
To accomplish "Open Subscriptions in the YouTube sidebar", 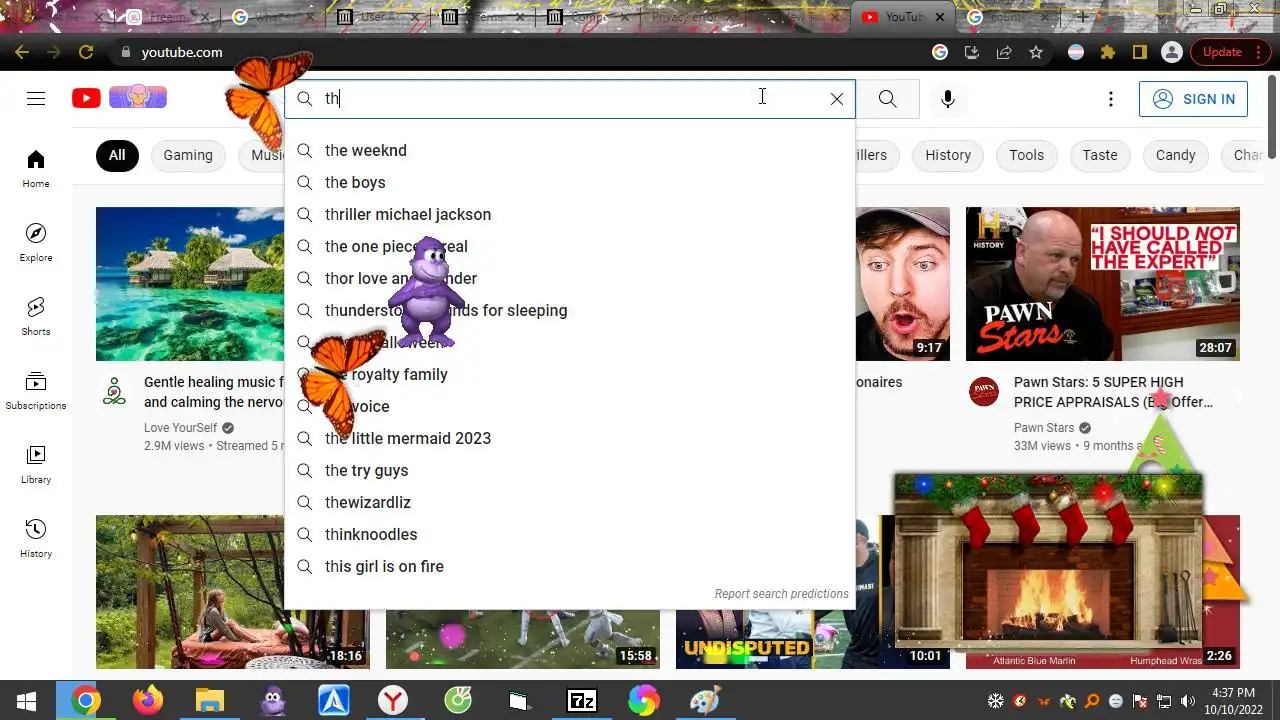I will pos(36,390).
